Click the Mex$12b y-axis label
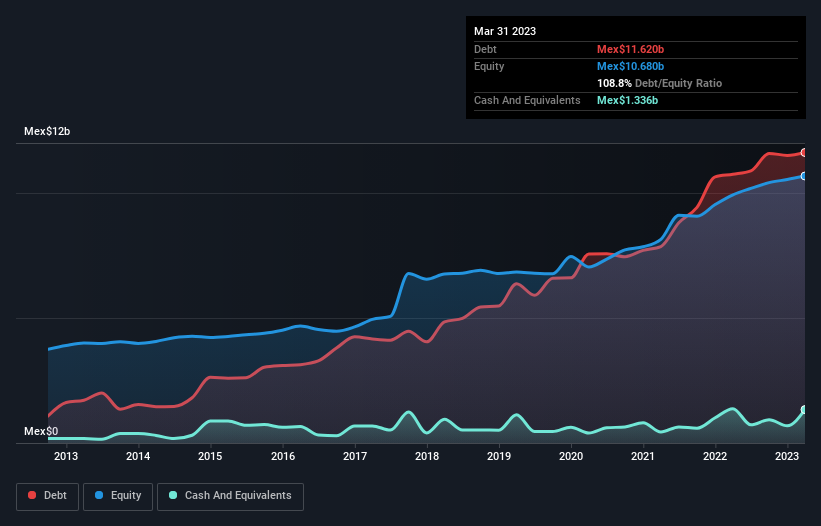 click(x=47, y=131)
